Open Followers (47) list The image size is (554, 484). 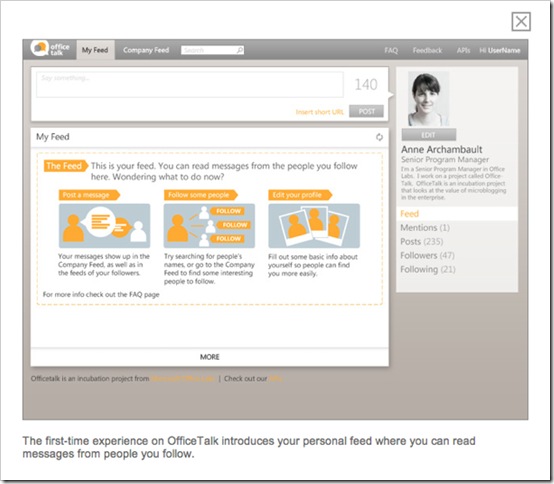click(428, 255)
